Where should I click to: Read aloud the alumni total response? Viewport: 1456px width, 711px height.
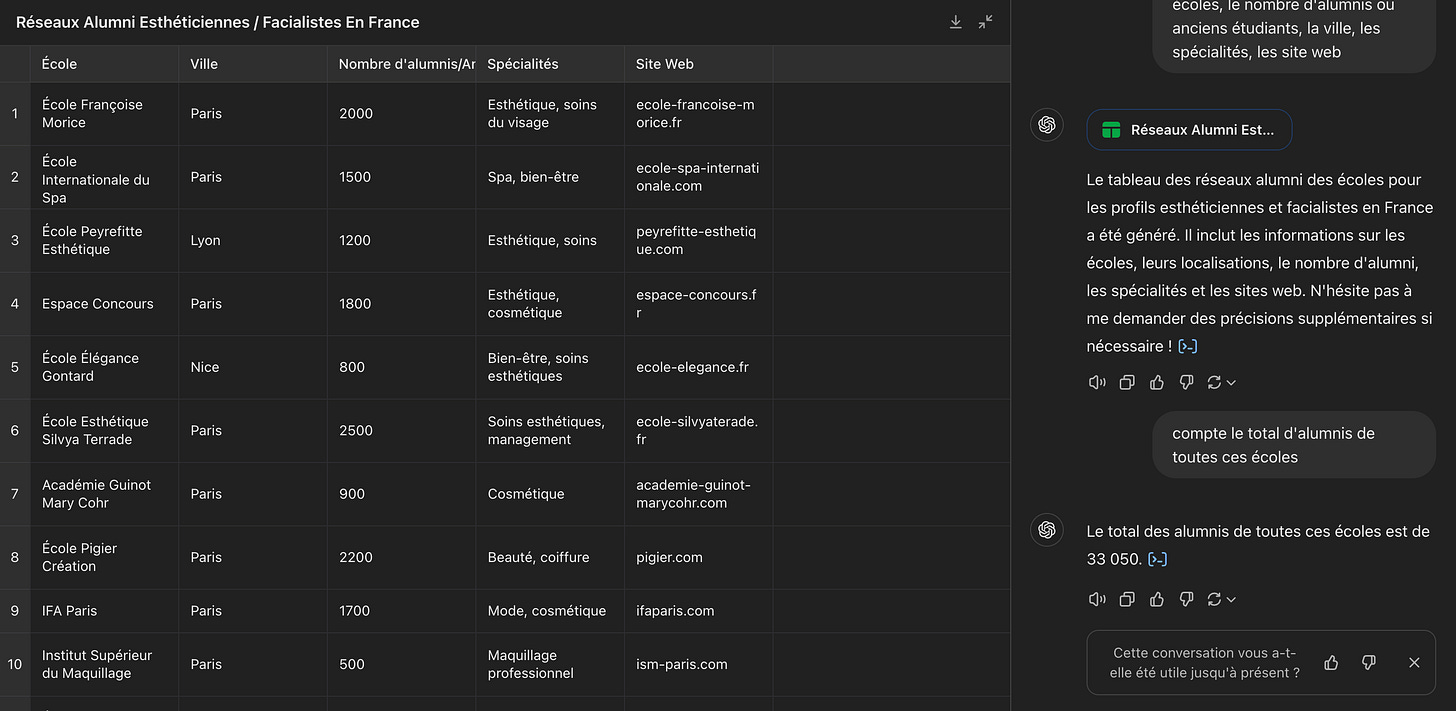1097,599
